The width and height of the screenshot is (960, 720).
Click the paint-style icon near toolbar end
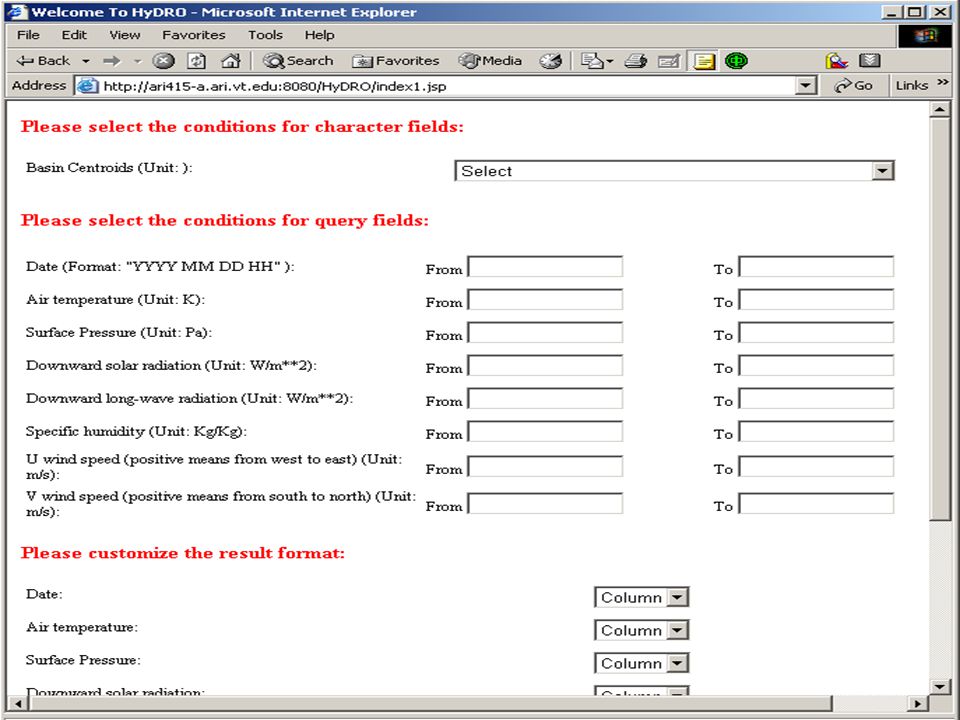tap(836, 61)
